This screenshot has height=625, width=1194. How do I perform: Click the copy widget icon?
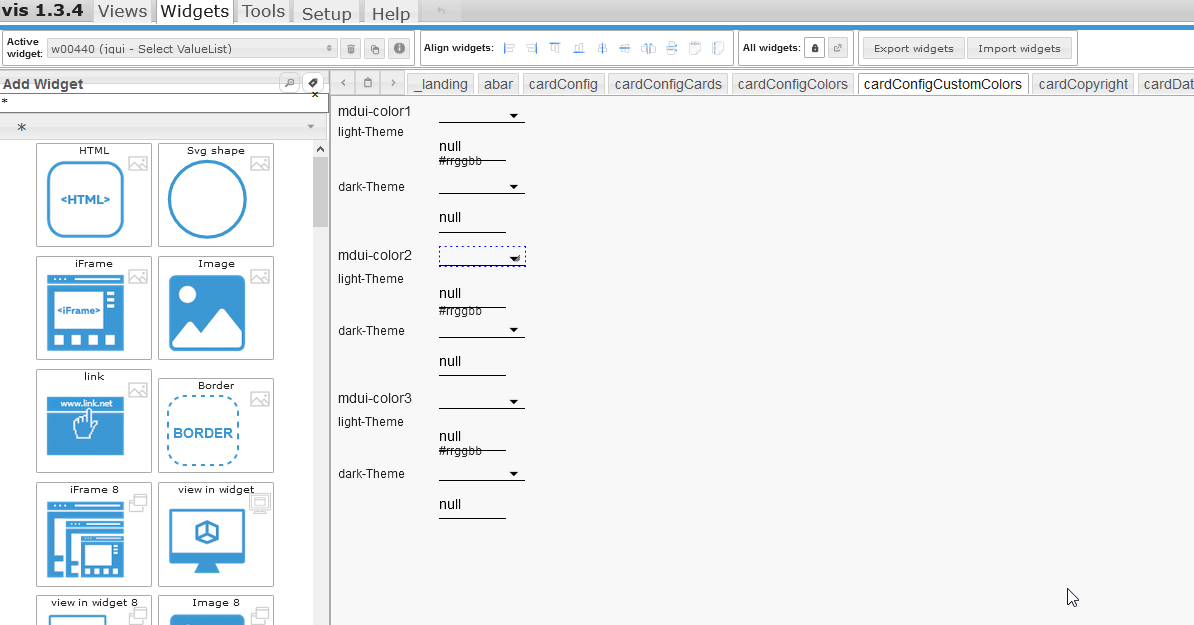pyautogui.click(x=375, y=48)
